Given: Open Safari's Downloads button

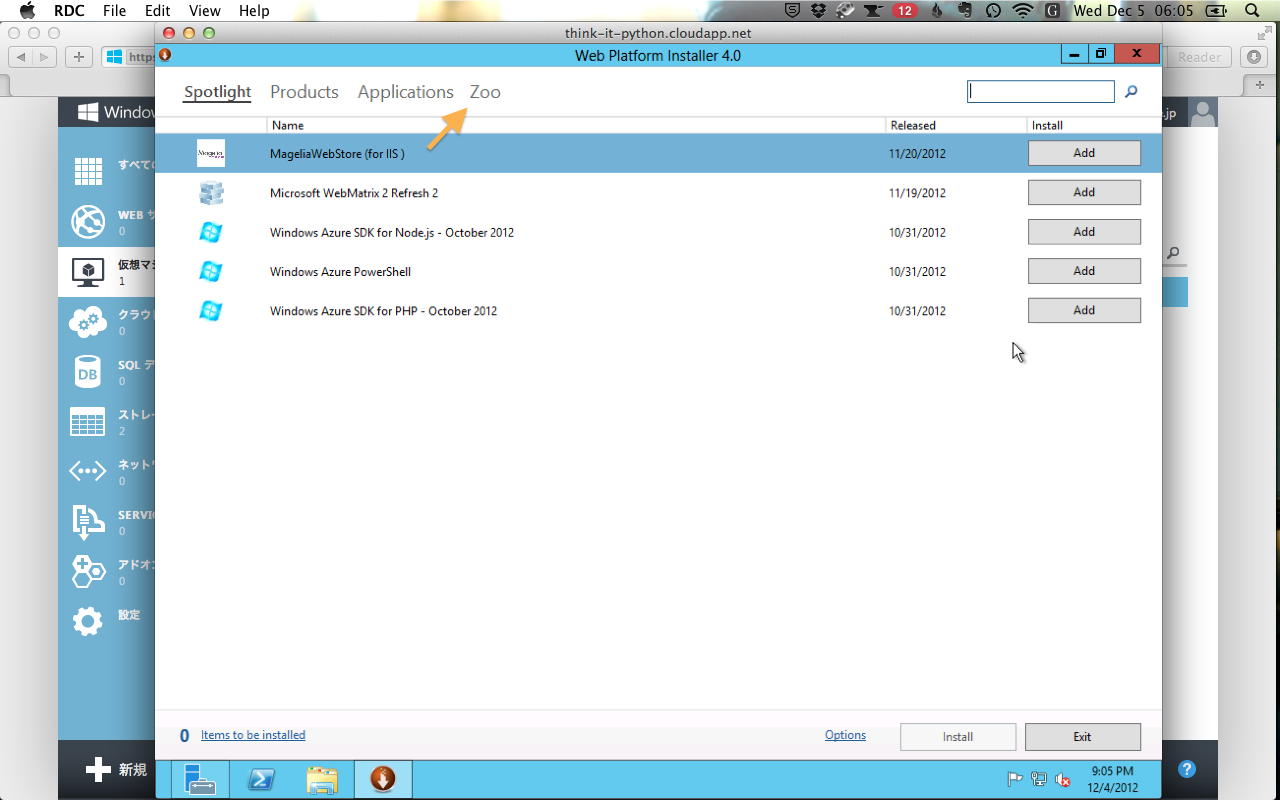Looking at the screenshot, I should click(1255, 57).
